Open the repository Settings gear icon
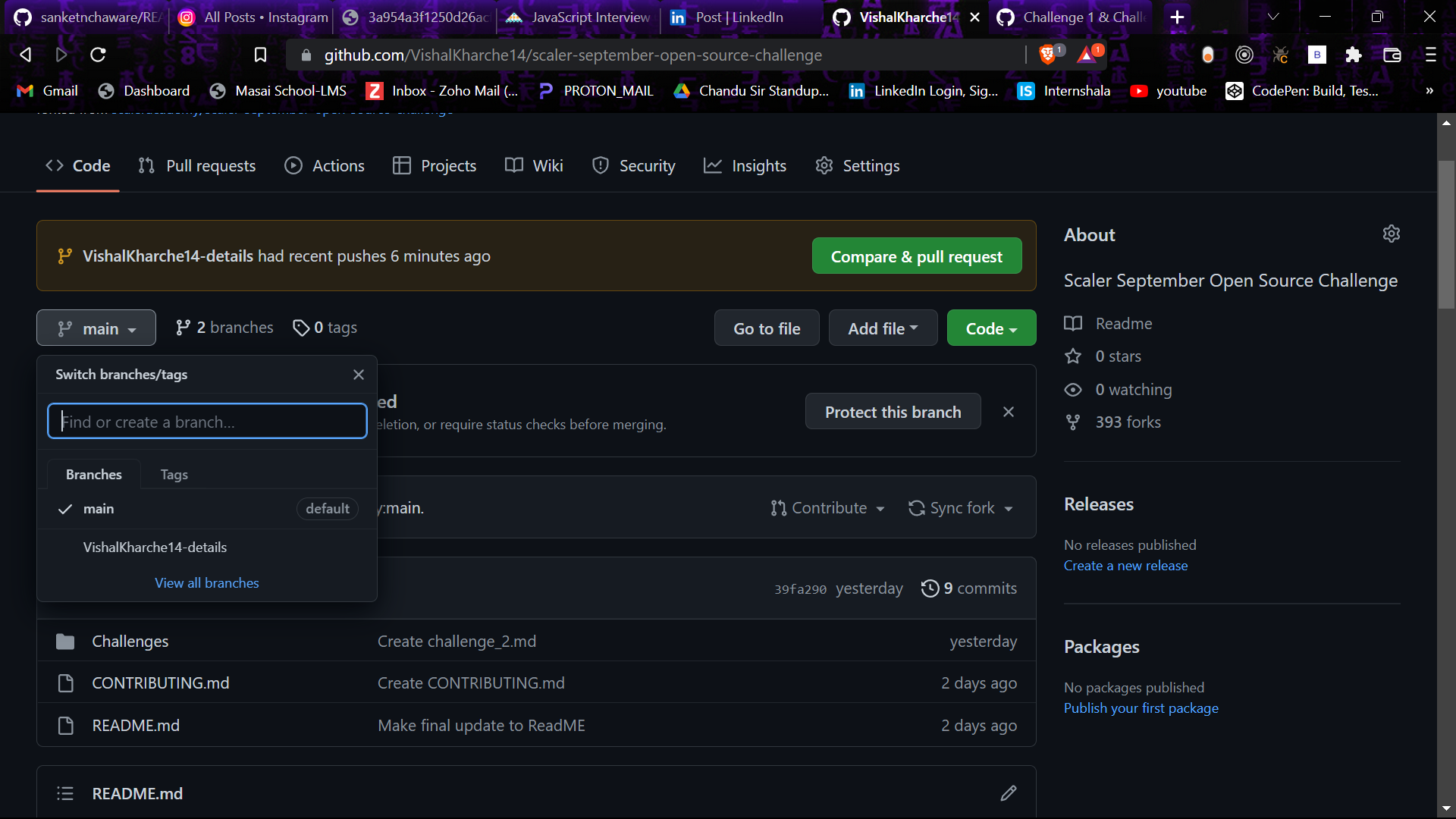This screenshot has height=819, width=1456. [824, 165]
